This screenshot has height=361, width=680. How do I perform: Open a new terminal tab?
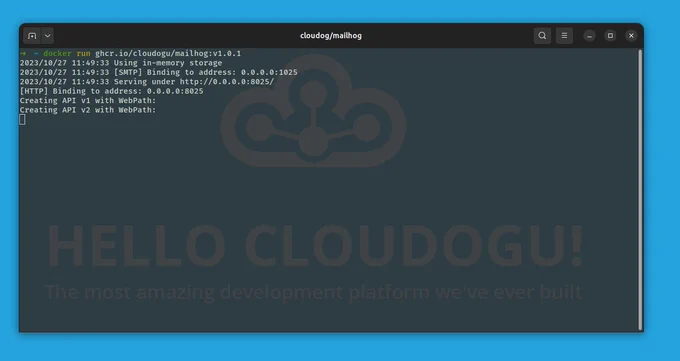tap(32, 36)
